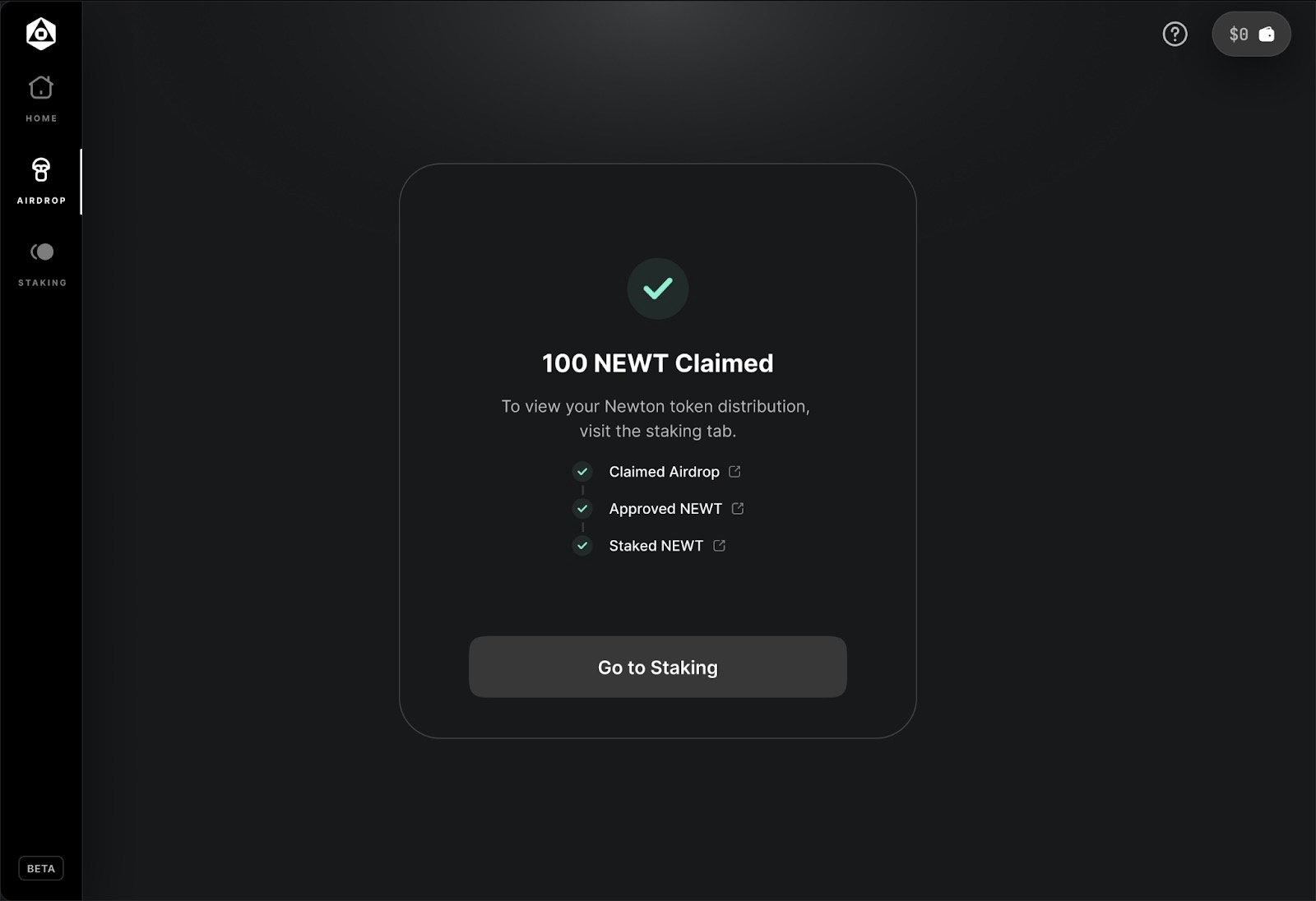Click the Approved NEWT step checkmark
1316x901 pixels.
[582, 508]
